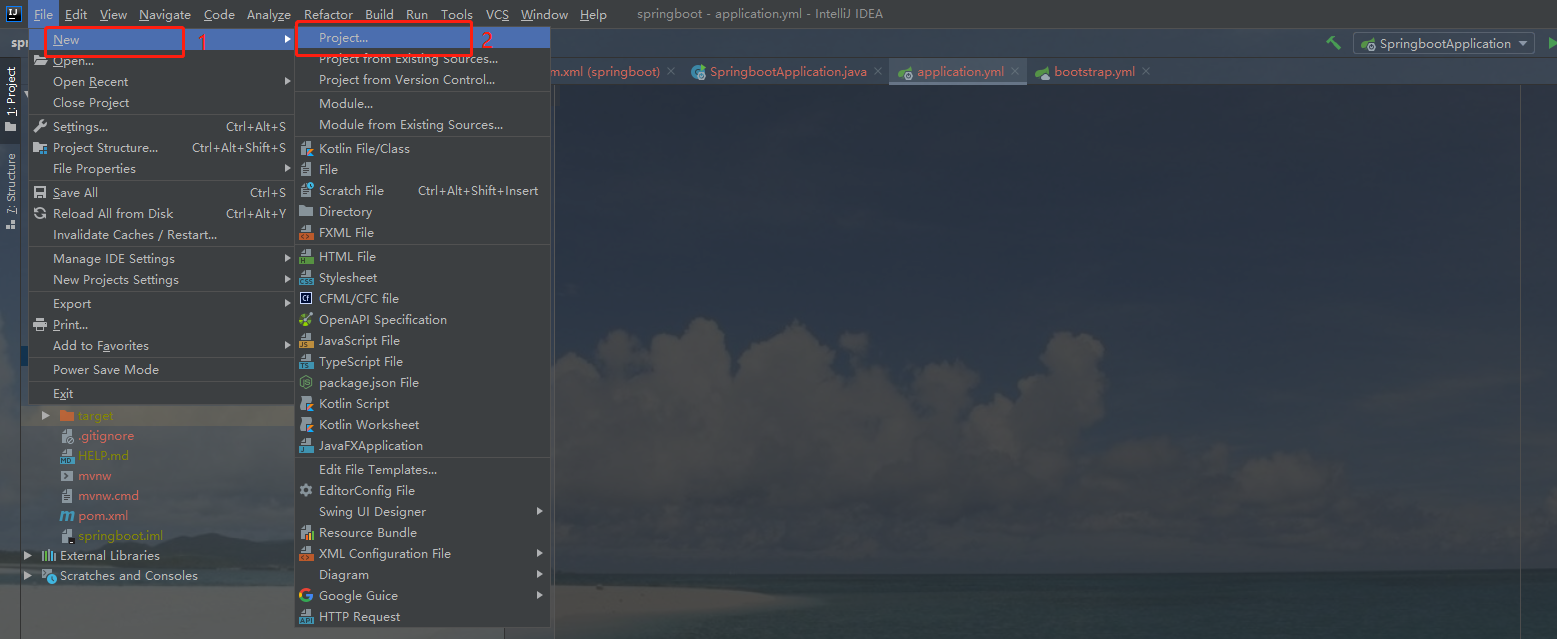Expand the target folder in project tree
This screenshot has width=1557, height=639.
pos(45,415)
